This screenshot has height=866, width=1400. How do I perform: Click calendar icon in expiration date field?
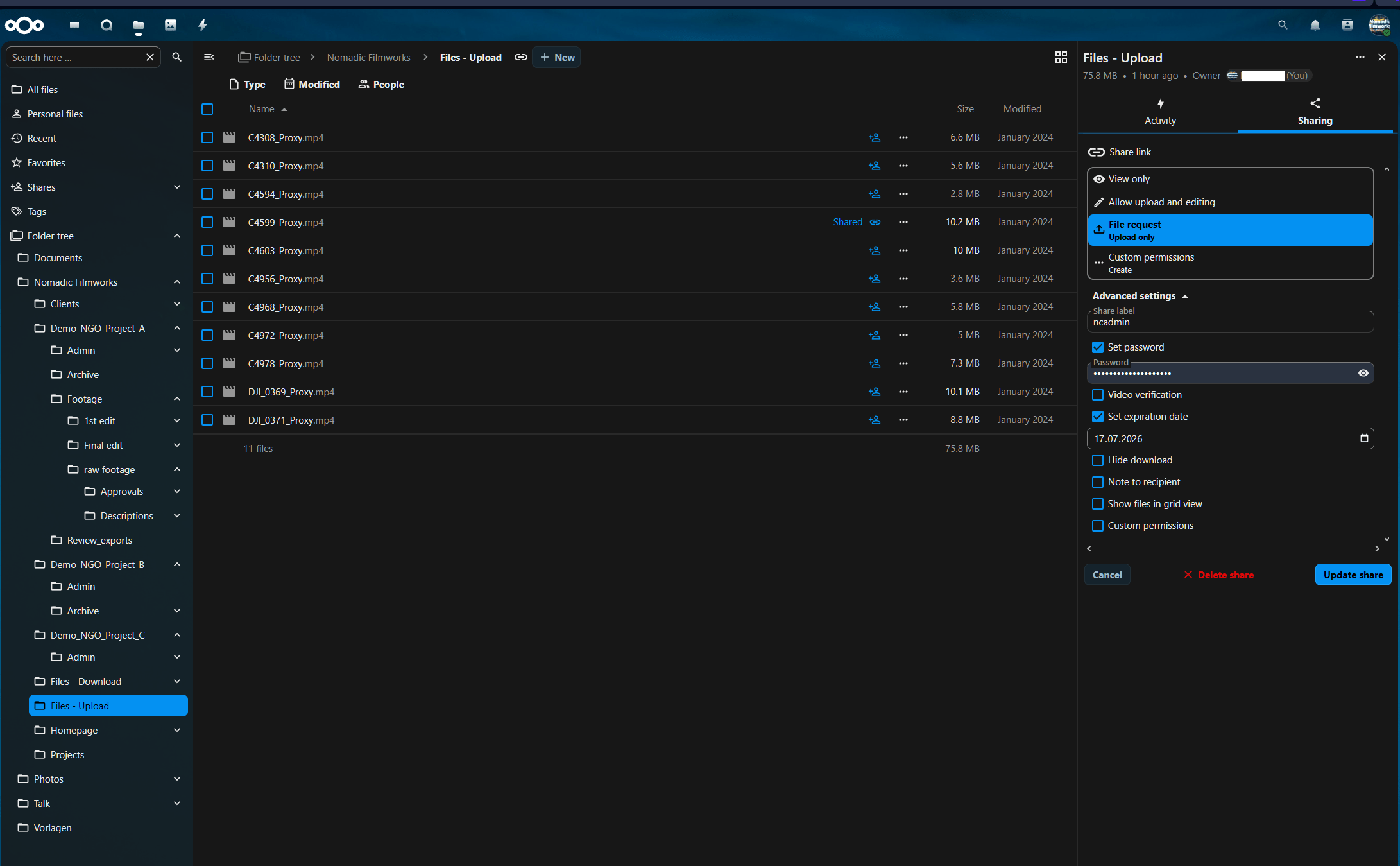pos(1364,438)
